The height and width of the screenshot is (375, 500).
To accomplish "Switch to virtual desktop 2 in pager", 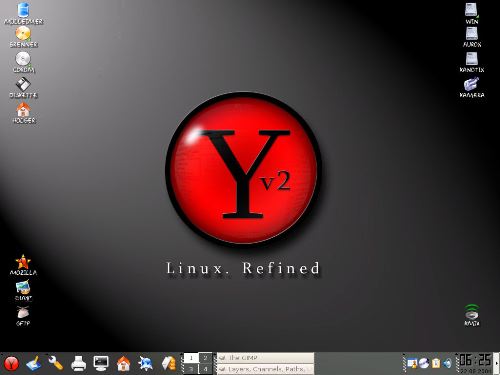I will pyautogui.click(x=205, y=358).
